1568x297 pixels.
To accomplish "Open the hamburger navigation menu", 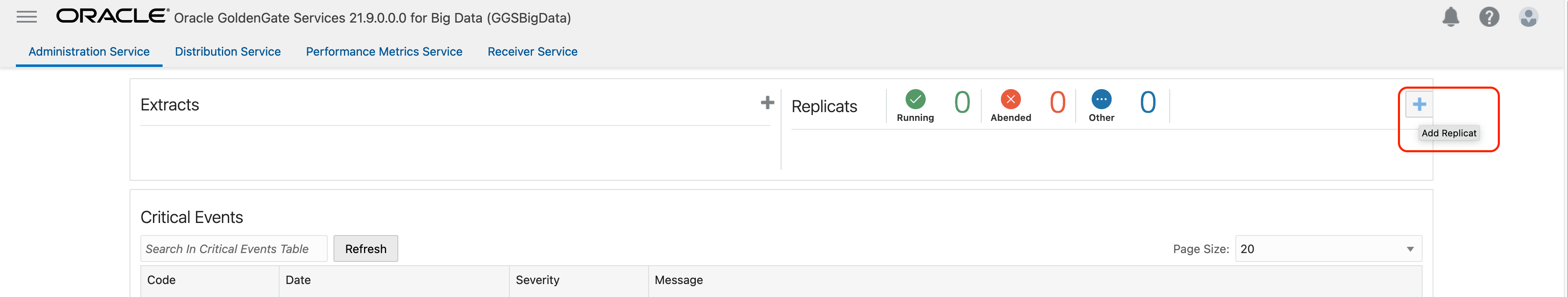I will click(27, 17).
